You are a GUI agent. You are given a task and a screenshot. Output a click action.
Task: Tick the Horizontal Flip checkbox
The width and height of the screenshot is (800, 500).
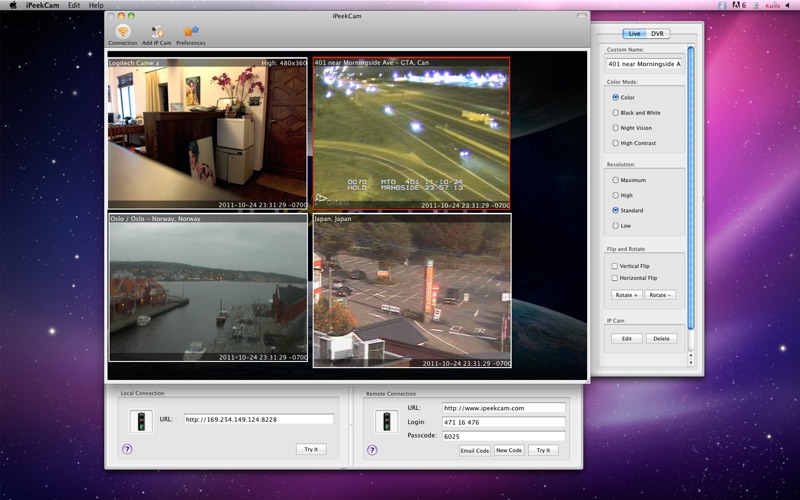pyautogui.click(x=615, y=278)
